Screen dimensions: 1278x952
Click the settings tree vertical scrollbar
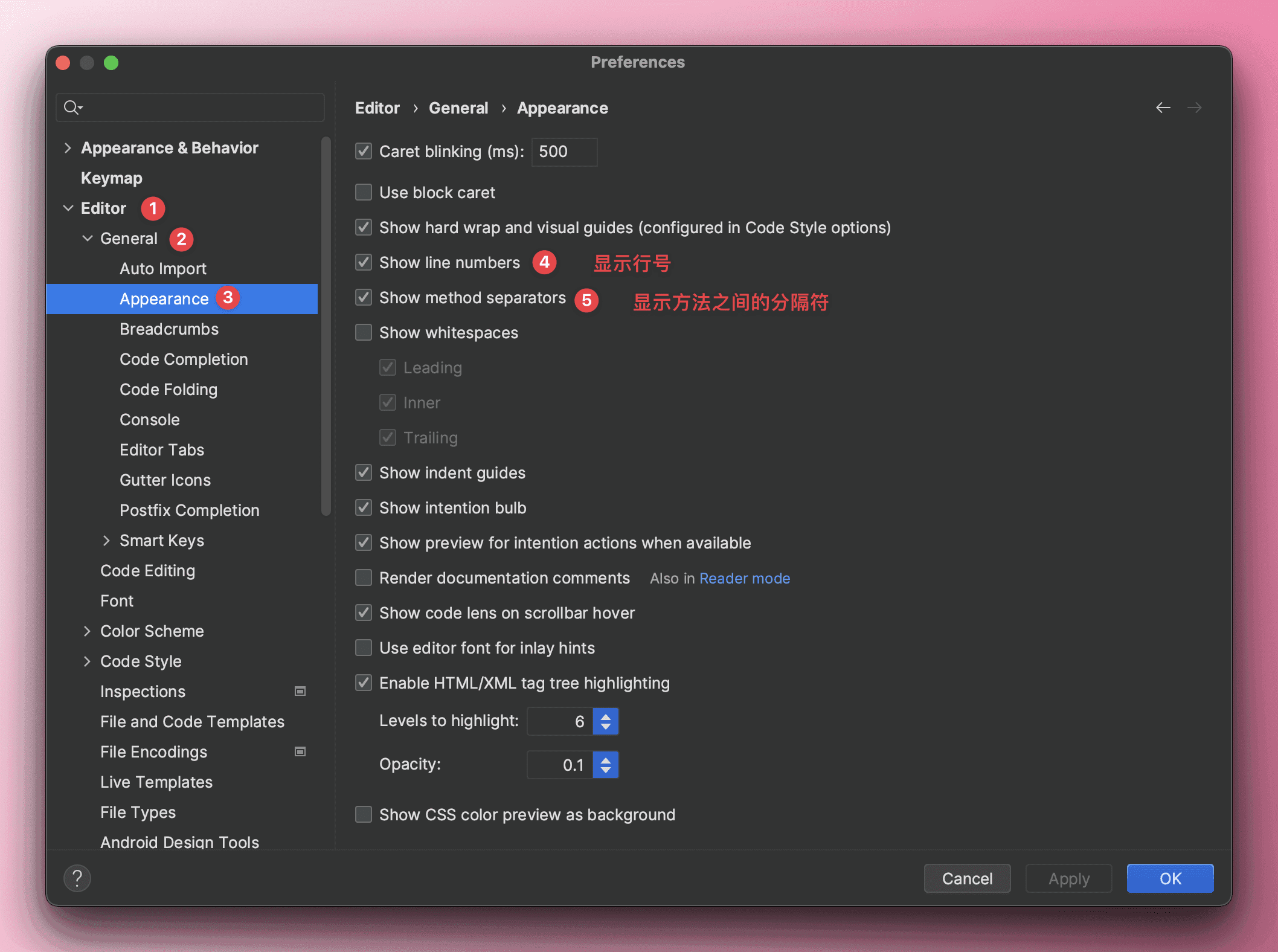point(326,326)
